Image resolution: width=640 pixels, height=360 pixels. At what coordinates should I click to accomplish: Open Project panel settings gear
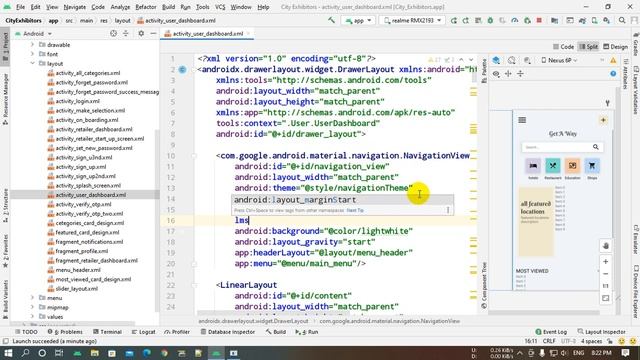141,33
